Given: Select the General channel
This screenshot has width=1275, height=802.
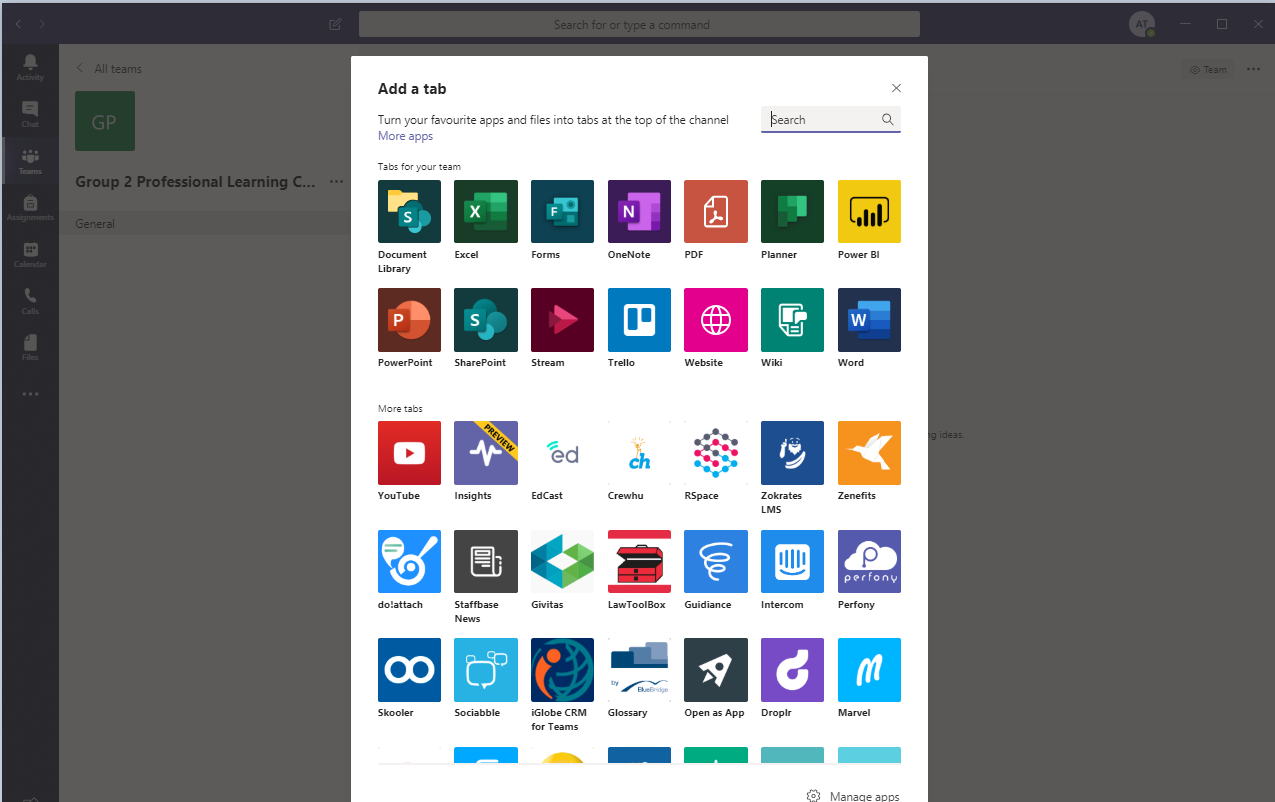Looking at the screenshot, I should 205,224.
